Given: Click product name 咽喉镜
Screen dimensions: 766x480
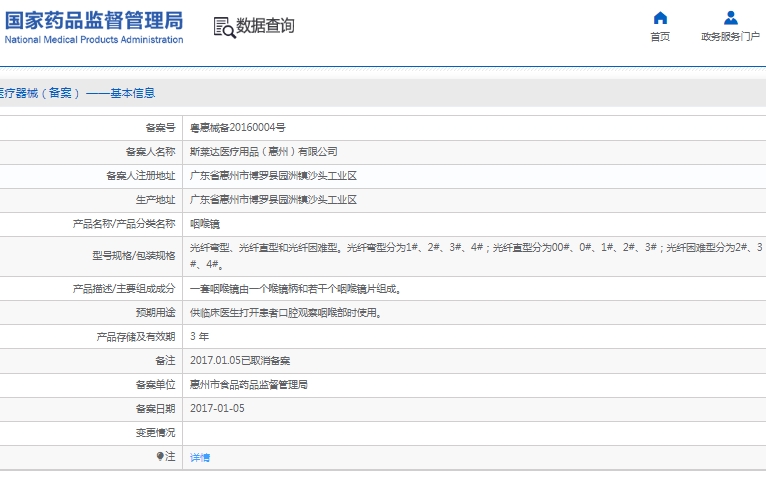Looking at the screenshot, I should (x=205, y=224).
